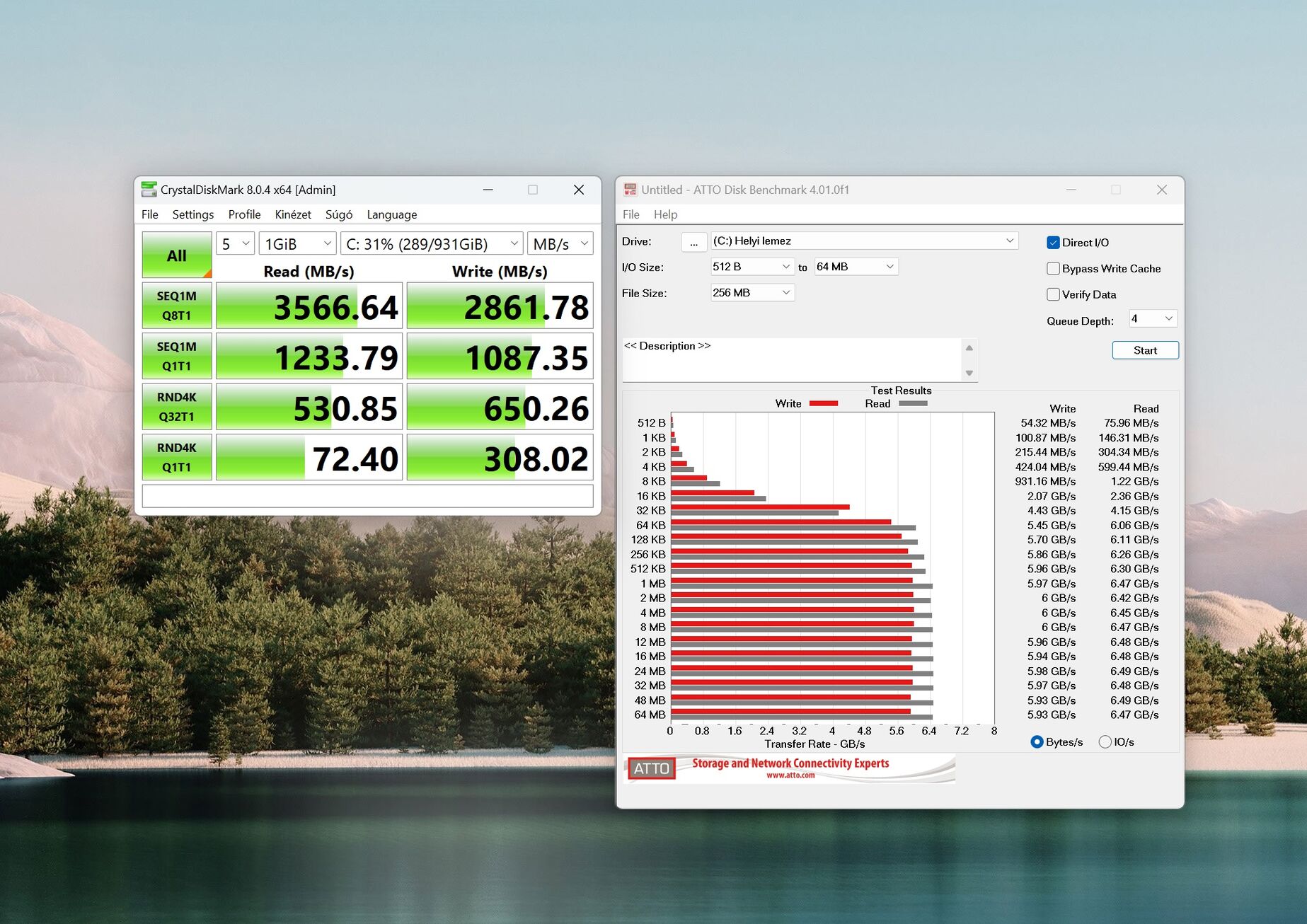The image size is (1307, 924).
Task: Open the MB/s unit dropdown
Action: pos(560,244)
